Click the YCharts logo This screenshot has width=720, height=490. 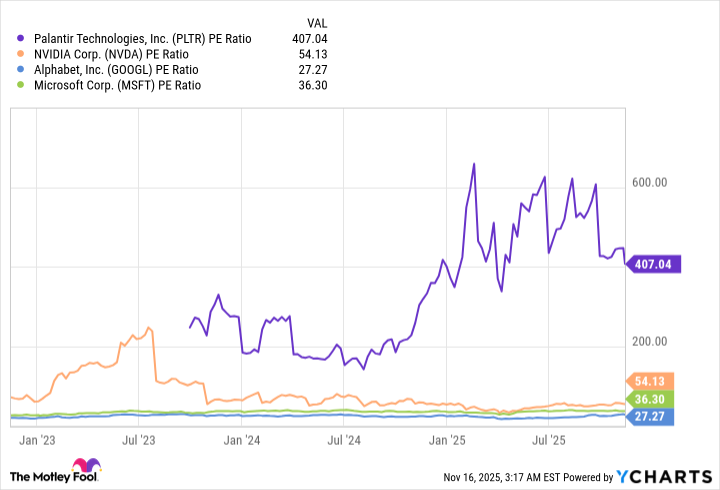click(x=664, y=477)
